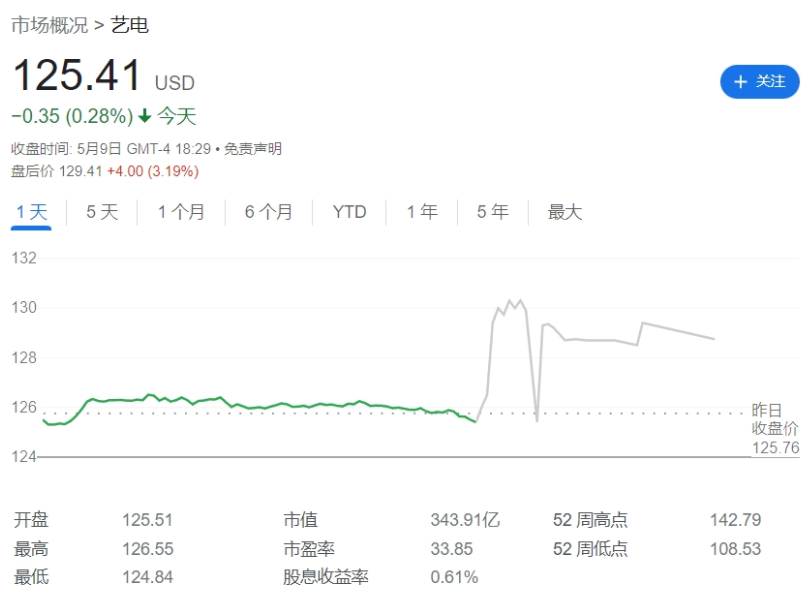Open the 免责声明 disclaimer link
Screen dimensions: 809x604
[x=253, y=149]
